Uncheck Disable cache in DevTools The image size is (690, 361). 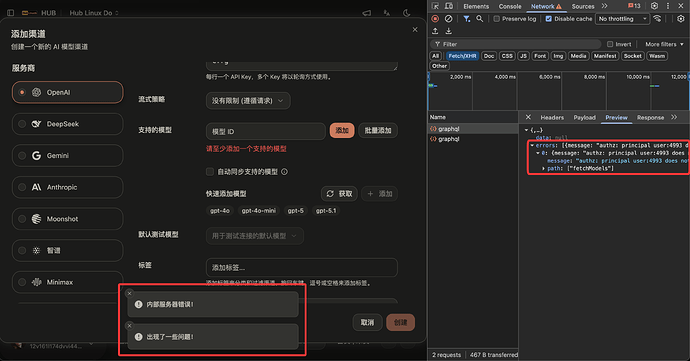(x=548, y=19)
